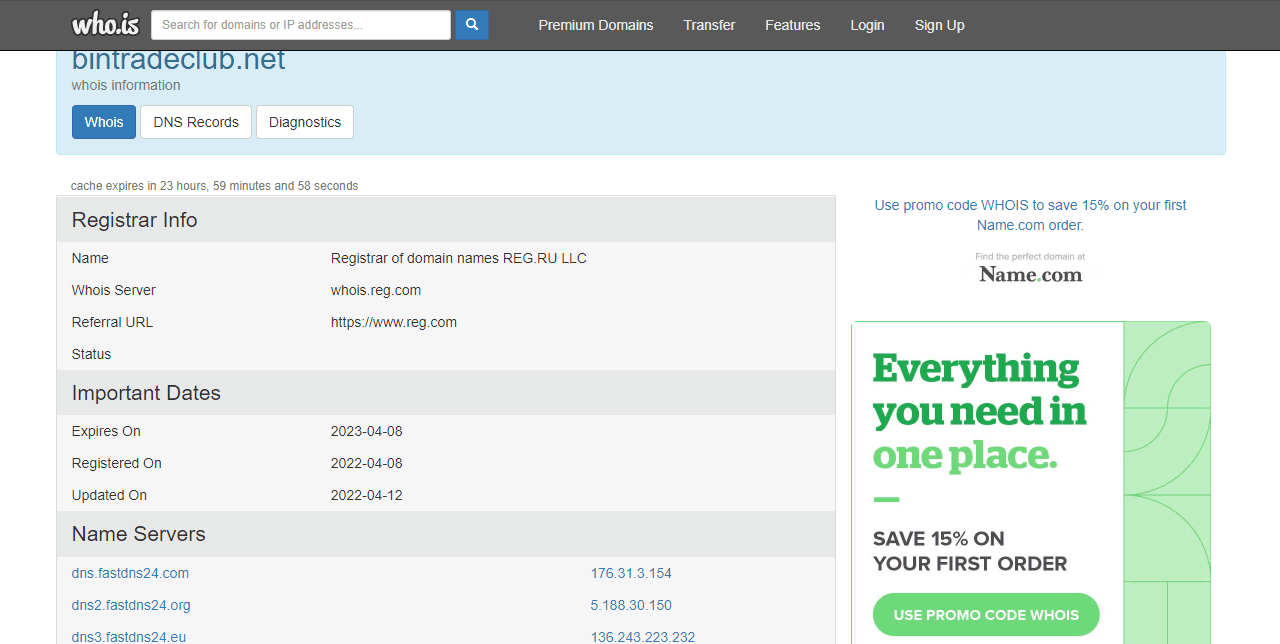Go to Features in navigation
The height and width of the screenshot is (644, 1280).
792,25
